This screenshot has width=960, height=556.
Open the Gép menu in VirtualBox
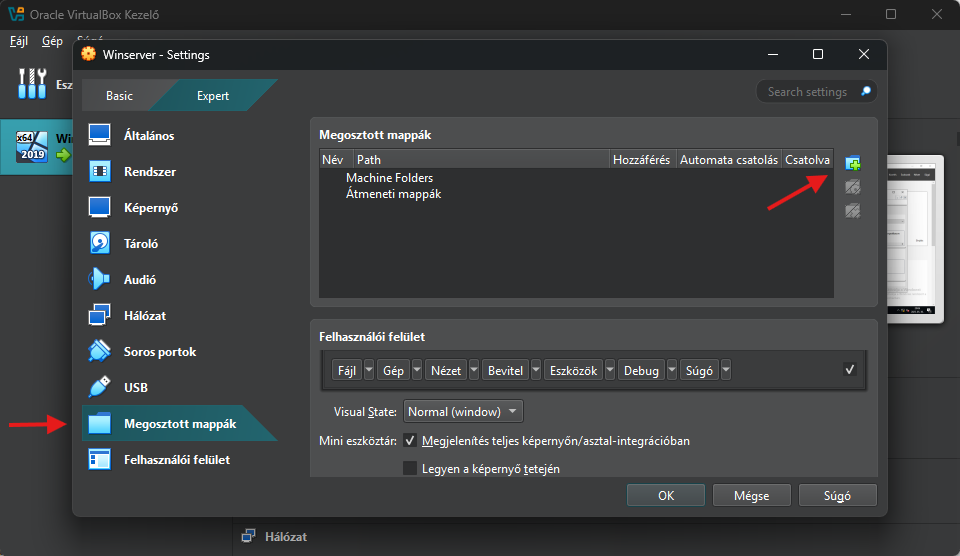coord(52,41)
